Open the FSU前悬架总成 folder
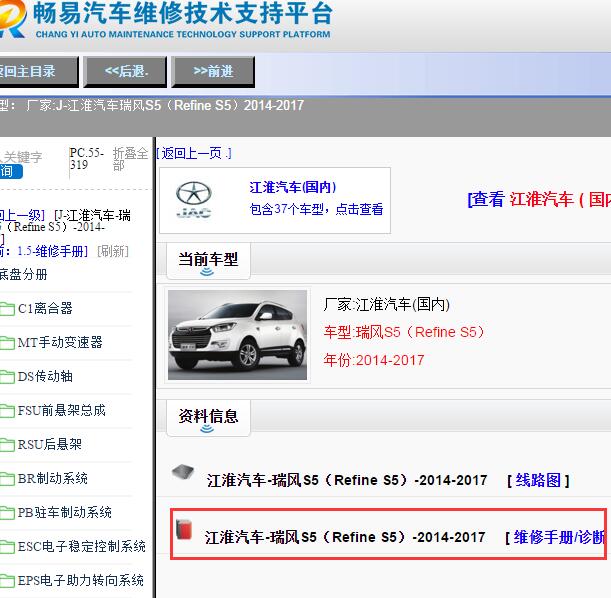 click(62, 410)
